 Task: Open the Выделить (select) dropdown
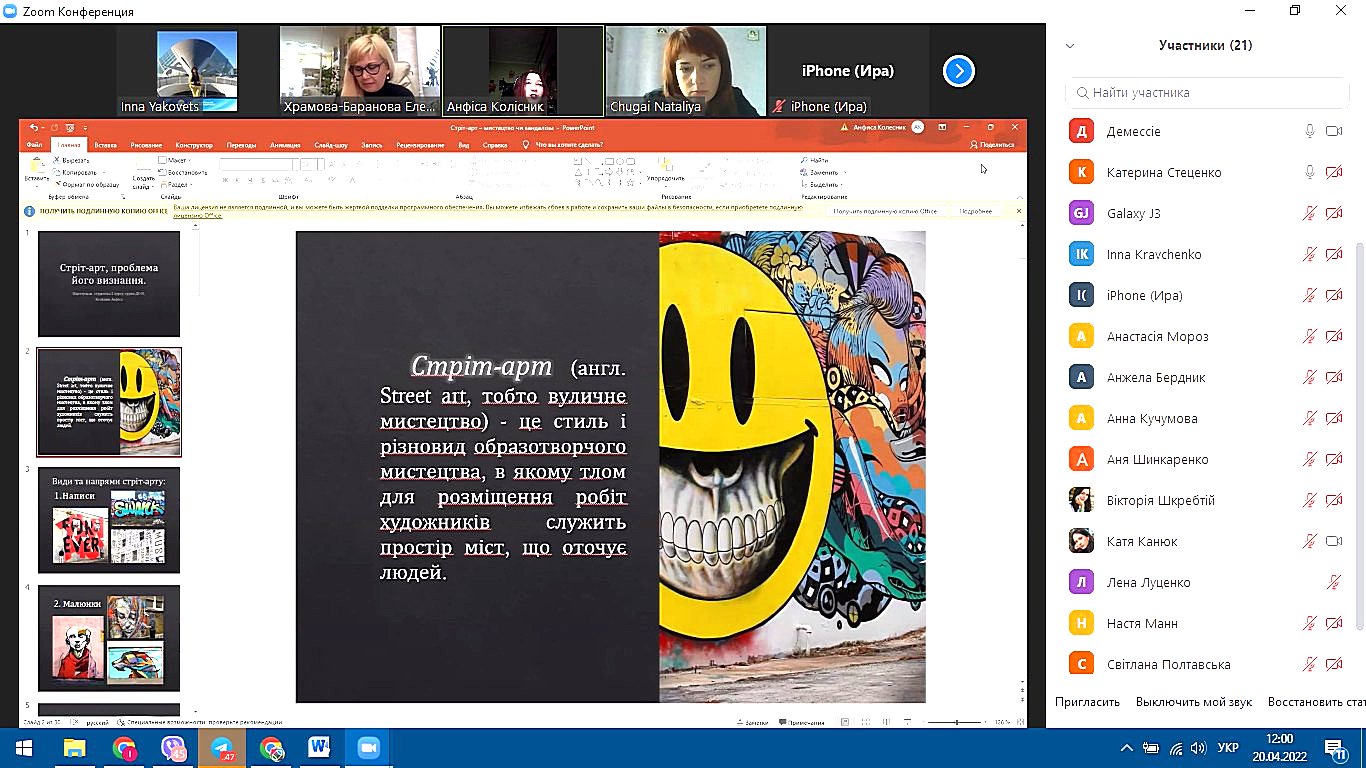(821, 184)
